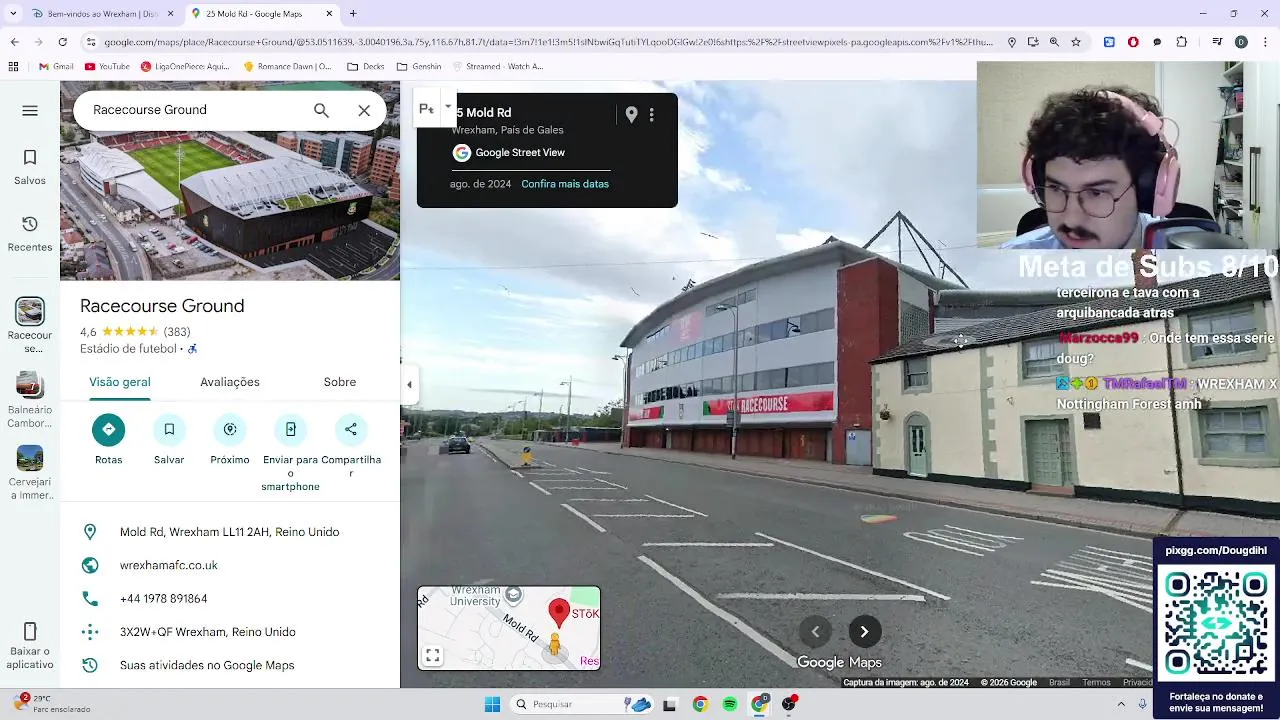This screenshot has height=720, width=1280.
Task: Click Confira mais datas link
Action: click(x=565, y=184)
